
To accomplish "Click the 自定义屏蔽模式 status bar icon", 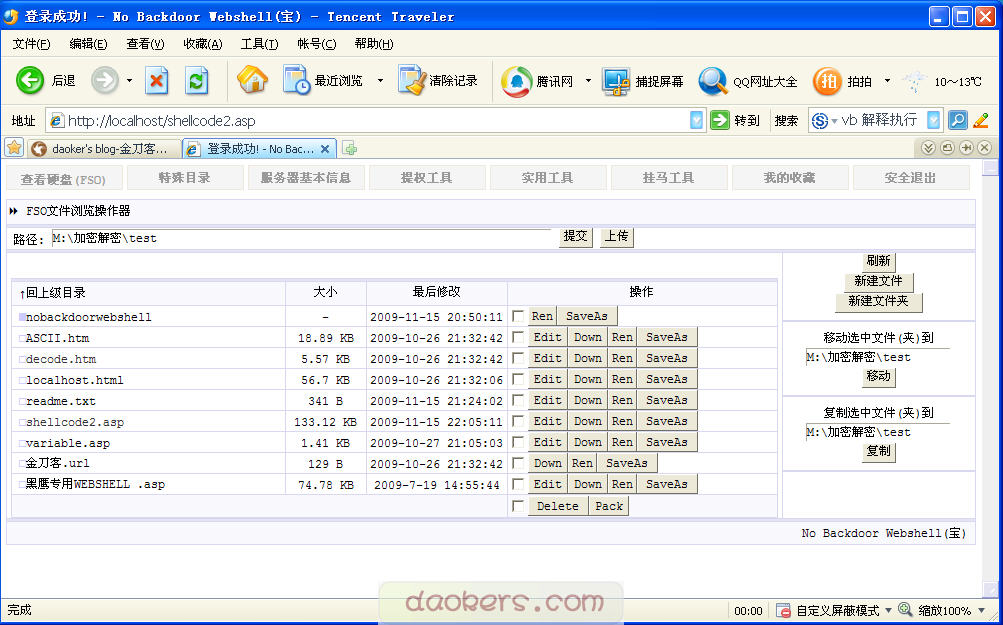I will tap(784, 610).
